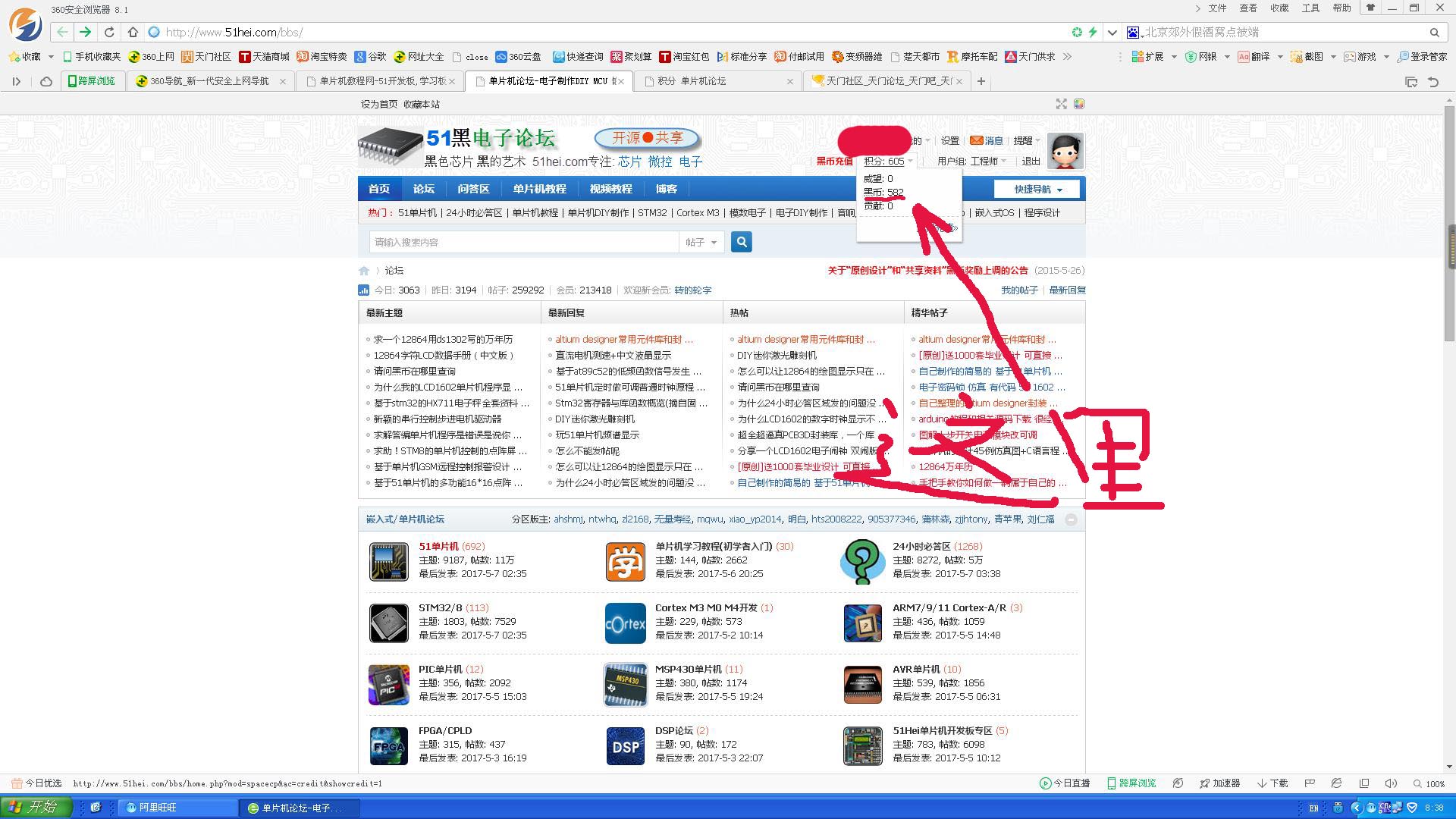Open the 视频教程 nav tab
The image size is (1456, 819).
click(610, 189)
